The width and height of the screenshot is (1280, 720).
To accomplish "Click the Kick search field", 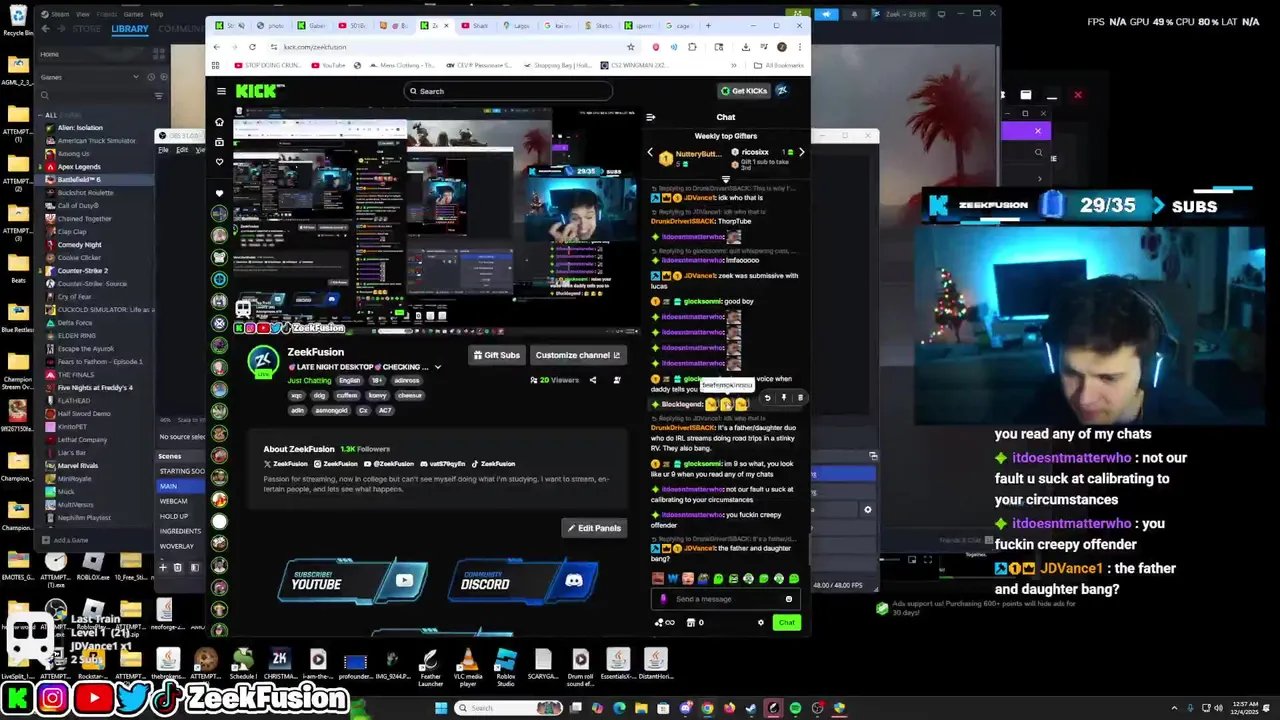I will pyautogui.click(x=508, y=91).
